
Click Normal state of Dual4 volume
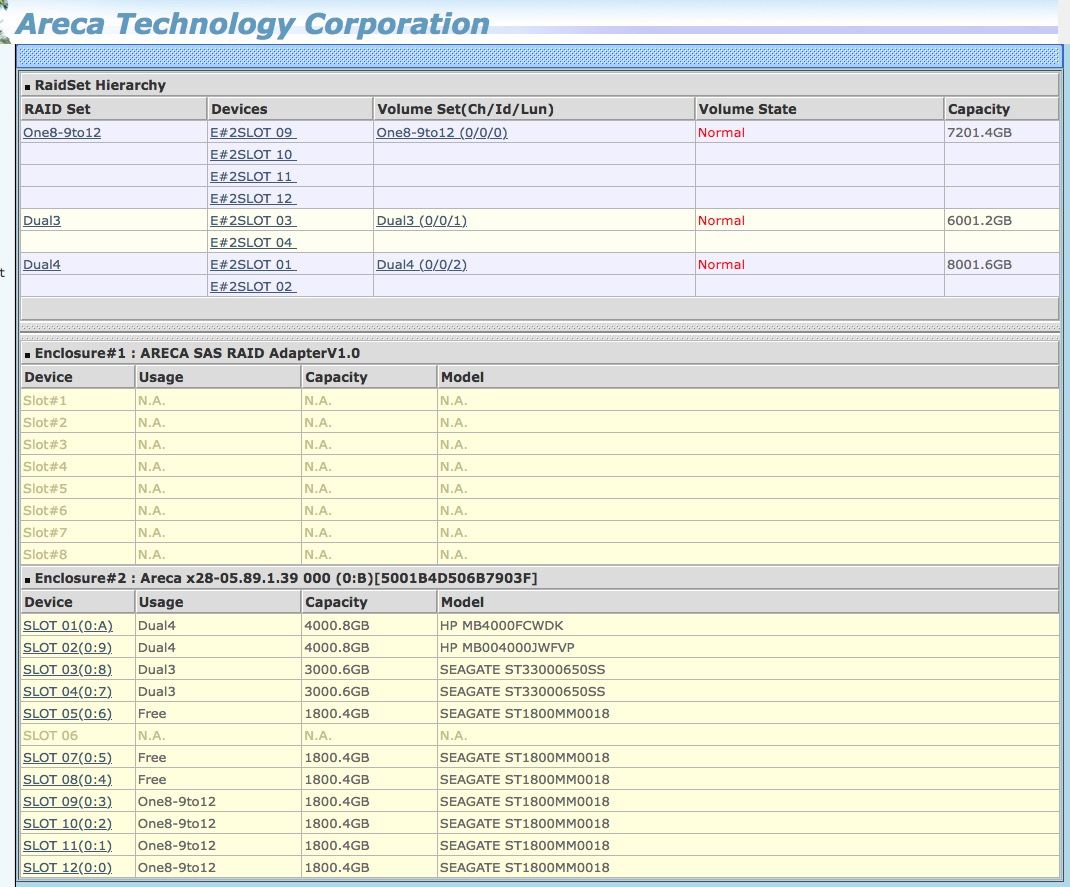pyautogui.click(x=721, y=264)
